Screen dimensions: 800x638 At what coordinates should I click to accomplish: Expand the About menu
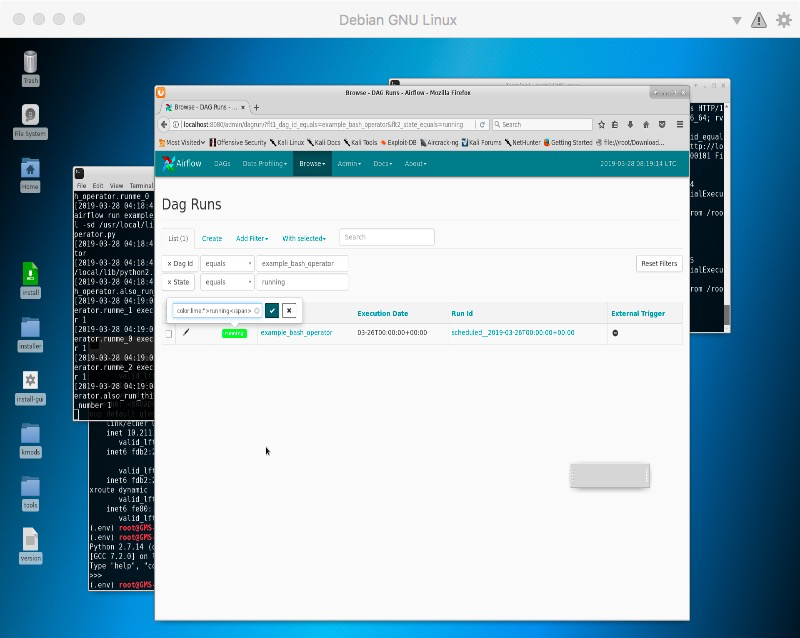pyautogui.click(x=415, y=164)
